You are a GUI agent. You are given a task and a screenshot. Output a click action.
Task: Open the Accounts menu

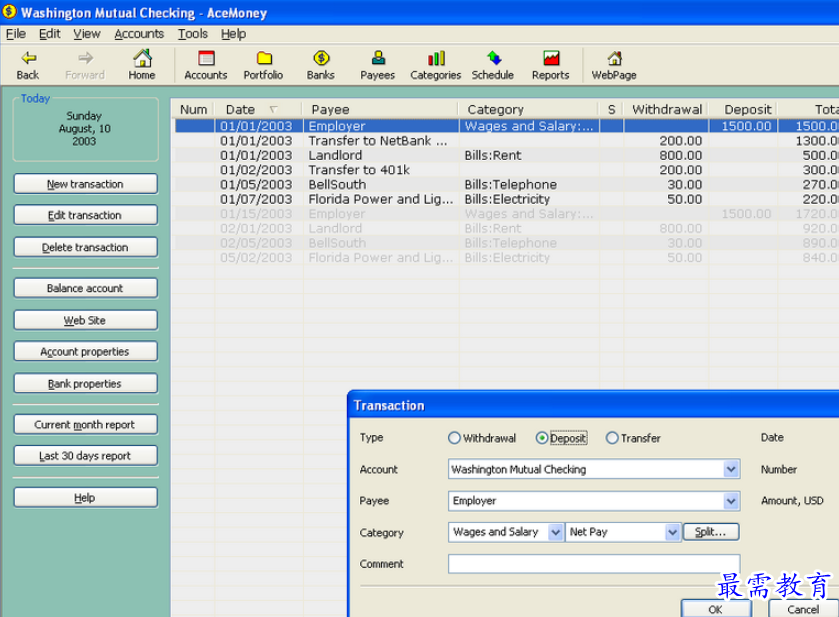(x=139, y=34)
